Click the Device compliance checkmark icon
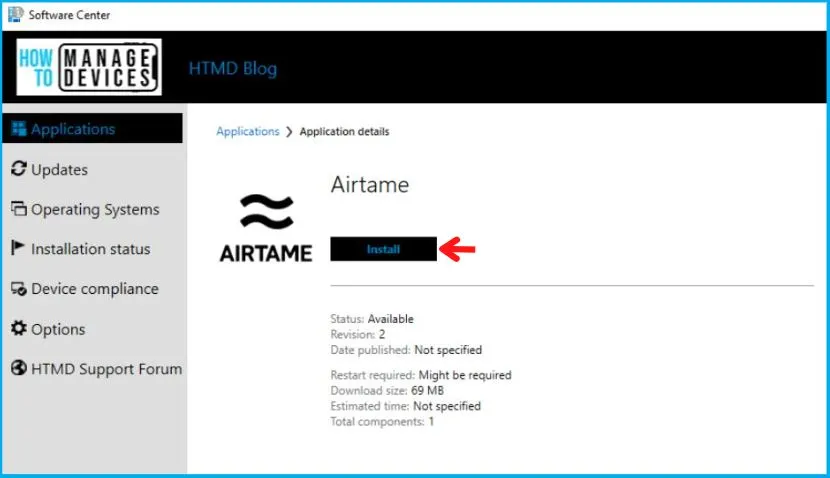Image resolution: width=830 pixels, height=478 pixels. click(x=19, y=288)
